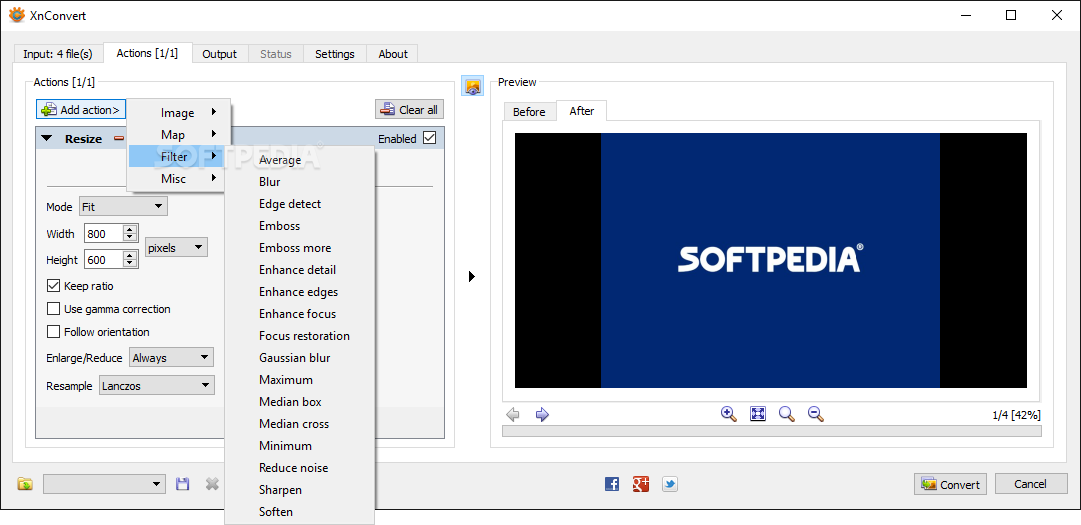1081x525 pixels.
Task: Open the Facebook share icon
Action: (x=612, y=484)
